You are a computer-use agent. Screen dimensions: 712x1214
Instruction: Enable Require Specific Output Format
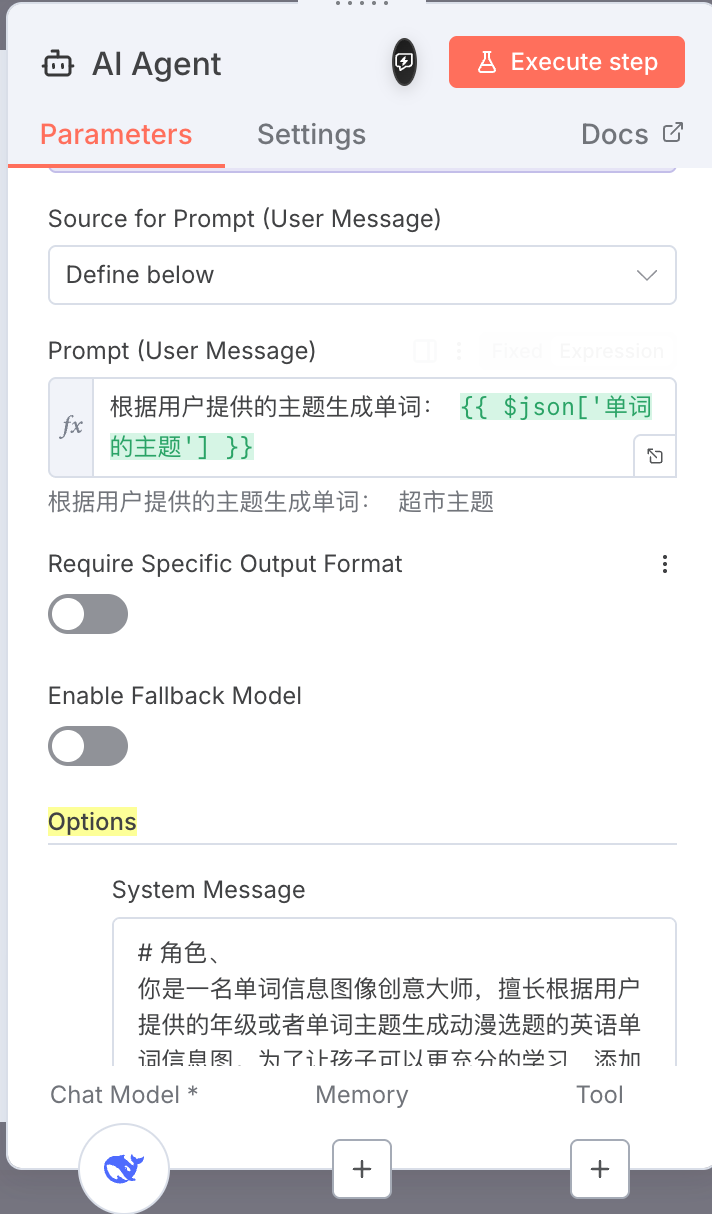(88, 614)
